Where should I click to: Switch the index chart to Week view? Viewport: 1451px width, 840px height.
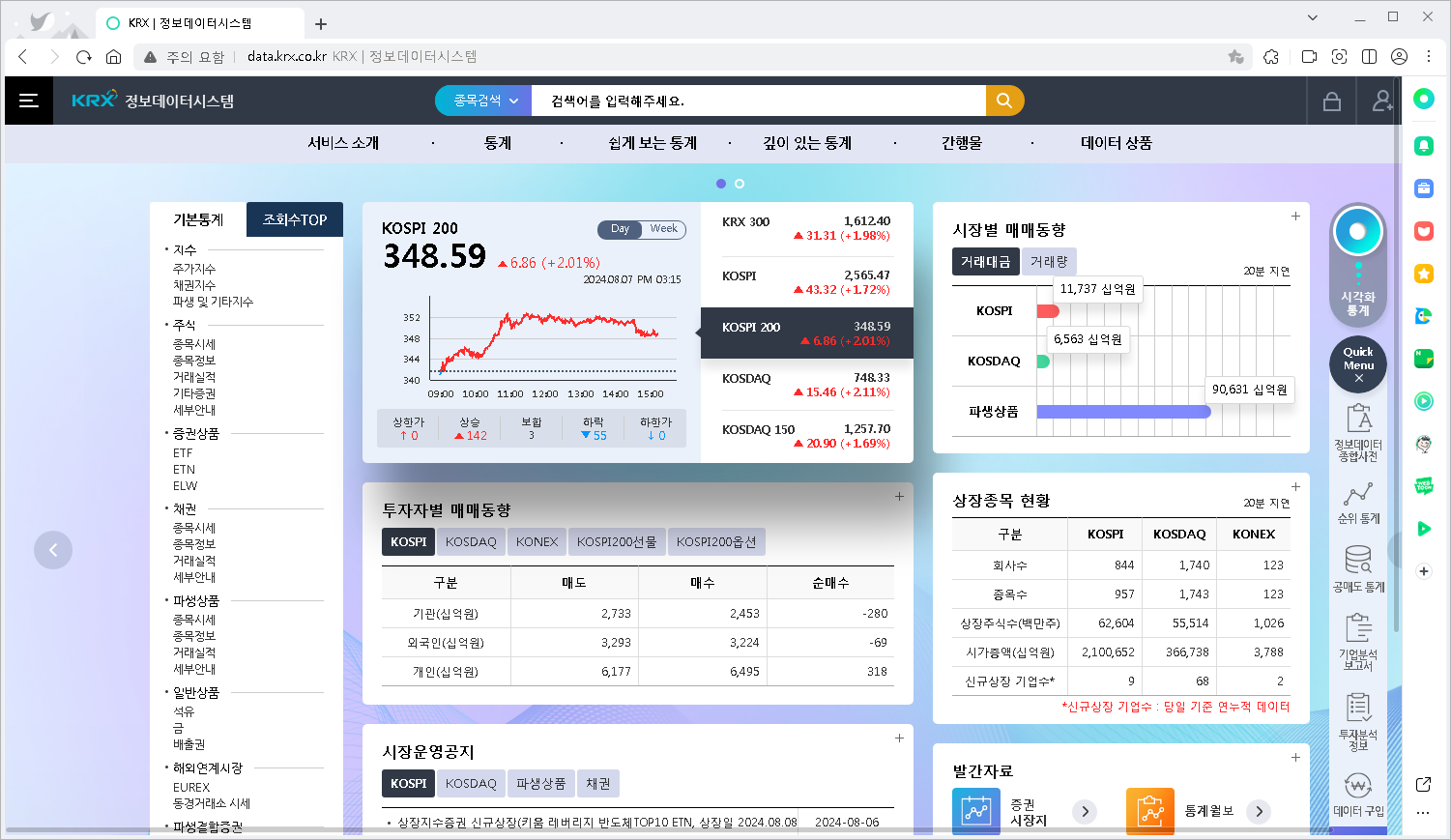pyautogui.click(x=665, y=229)
